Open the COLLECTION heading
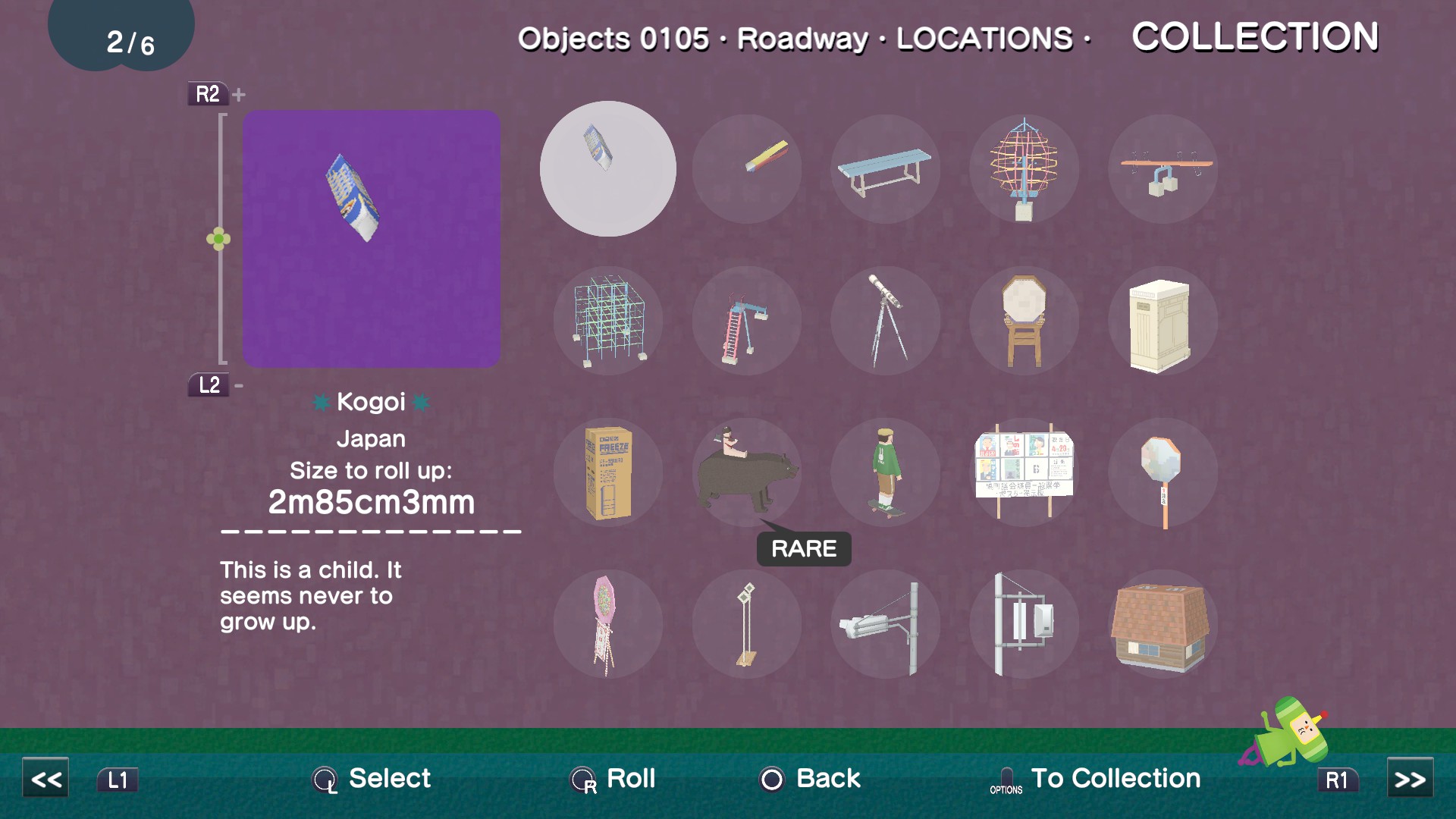The width and height of the screenshot is (1456, 819). point(1255,37)
